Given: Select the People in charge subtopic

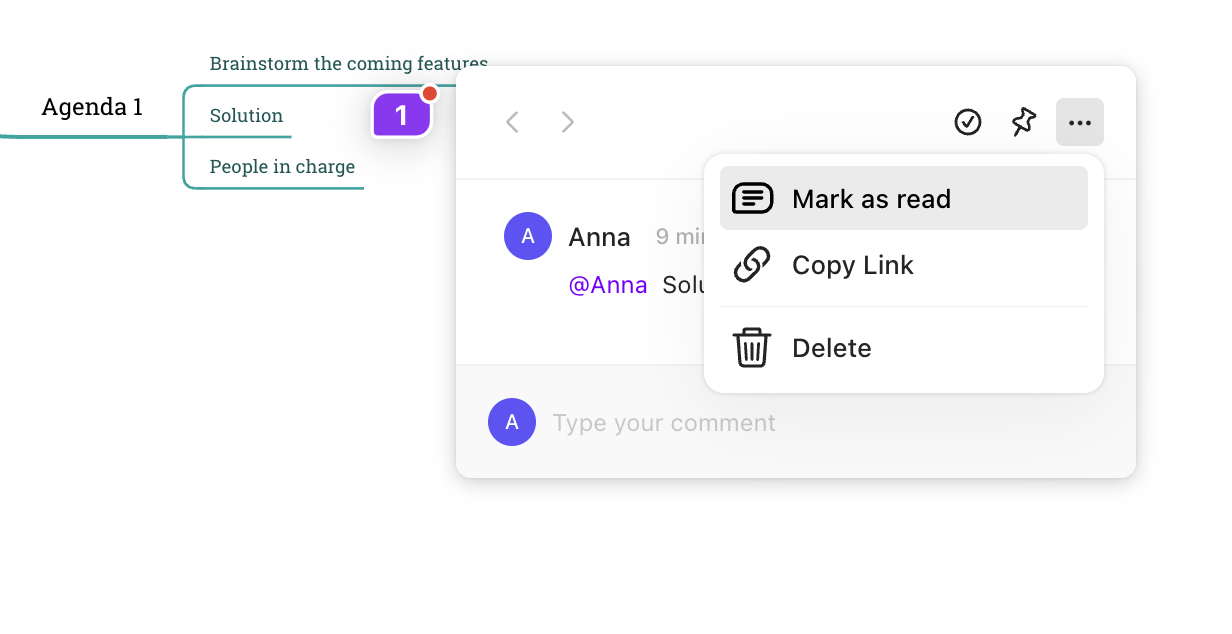Looking at the screenshot, I should point(282,166).
